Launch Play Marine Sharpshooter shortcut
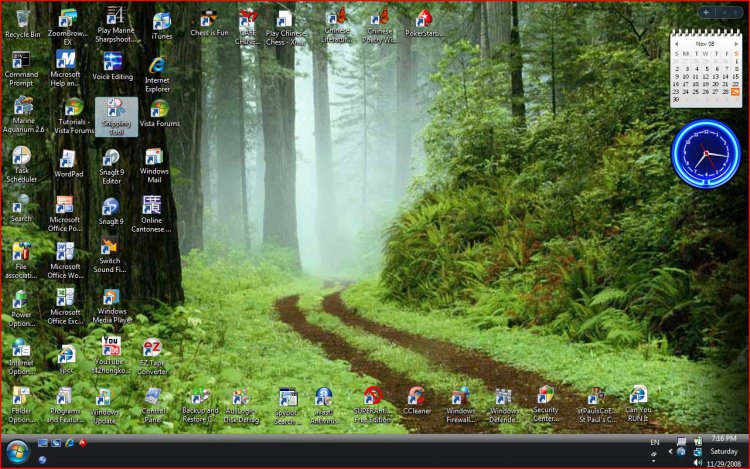The width and height of the screenshot is (750, 469). 115,25
